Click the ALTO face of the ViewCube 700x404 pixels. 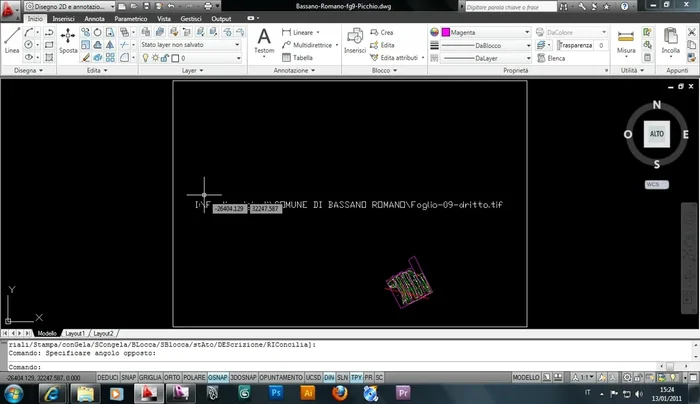pos(657,133)
